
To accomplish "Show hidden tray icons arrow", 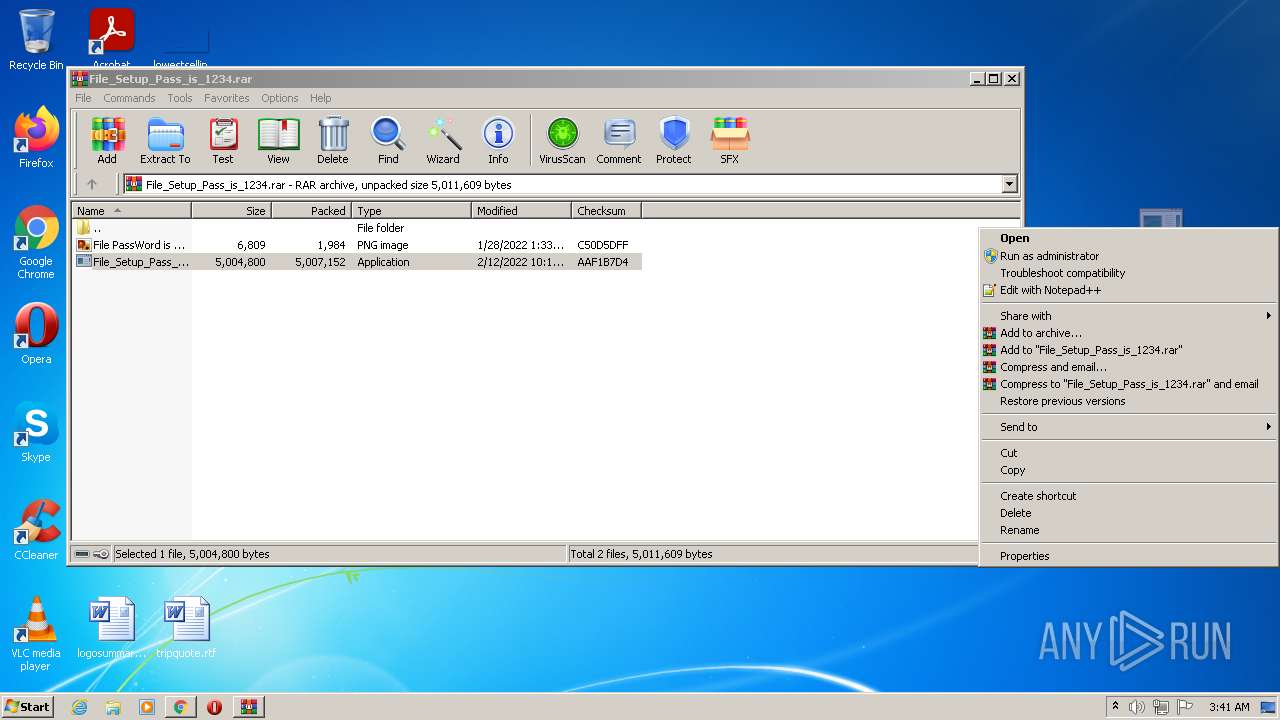I will 1115,707.
